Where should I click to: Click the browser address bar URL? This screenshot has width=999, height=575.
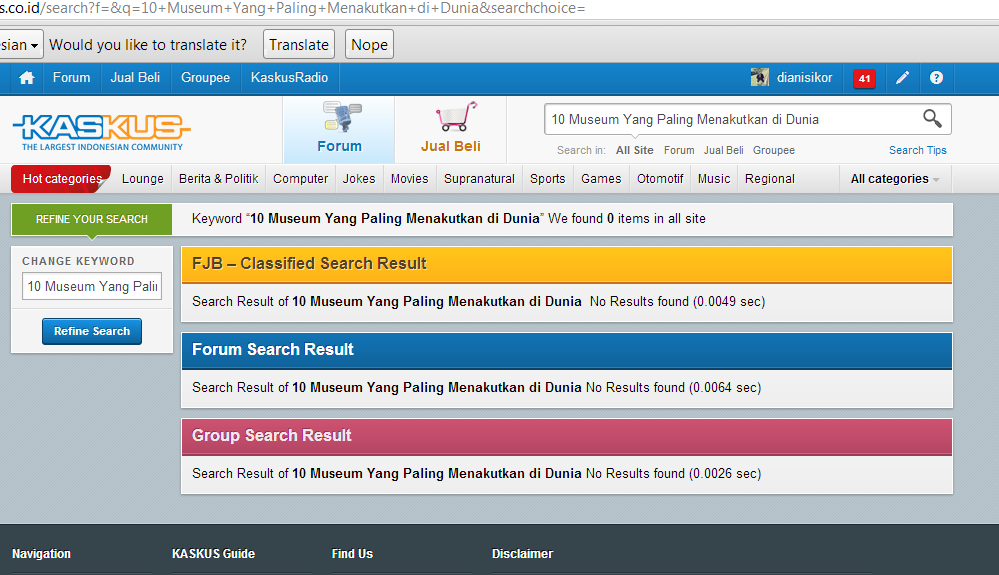pos(292,9)
